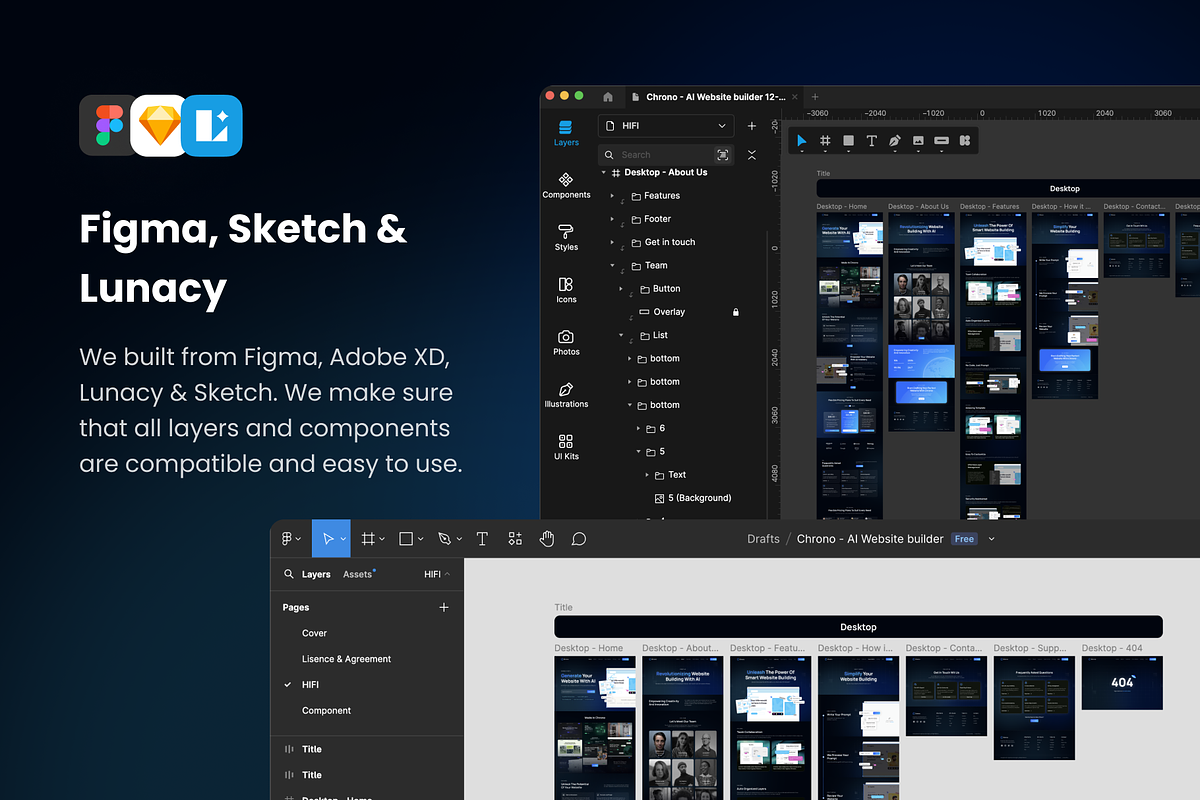
Task: Open the Lisence & Agreement page
Action: click(x=346, y=659)
